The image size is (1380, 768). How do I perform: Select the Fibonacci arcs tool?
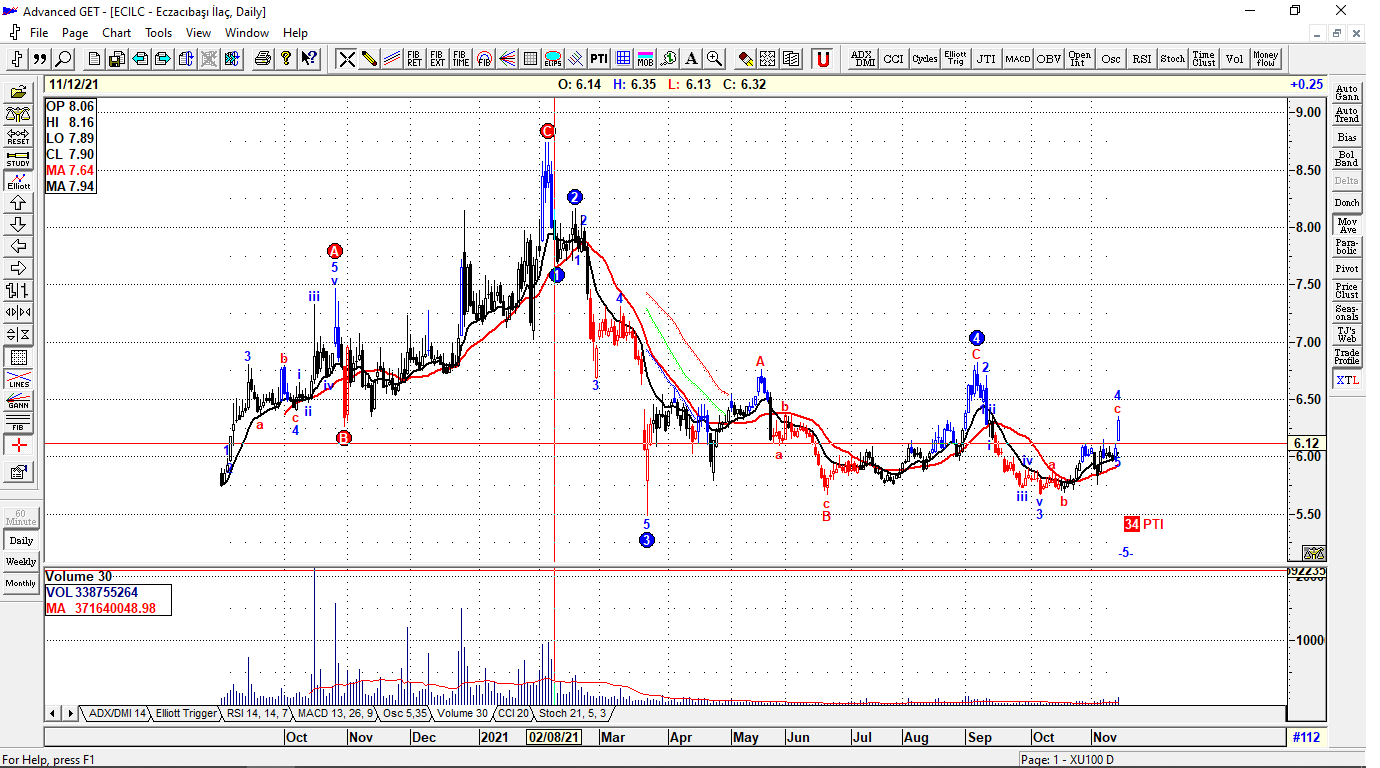pyautogui.click(x=484, y=59)
